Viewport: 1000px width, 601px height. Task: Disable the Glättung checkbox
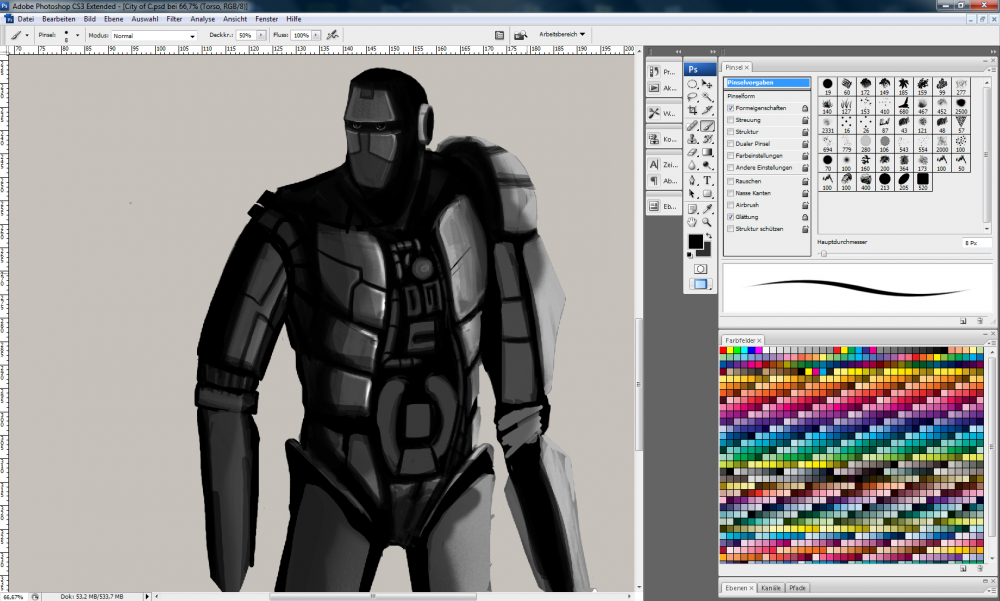tap(730, 217)
